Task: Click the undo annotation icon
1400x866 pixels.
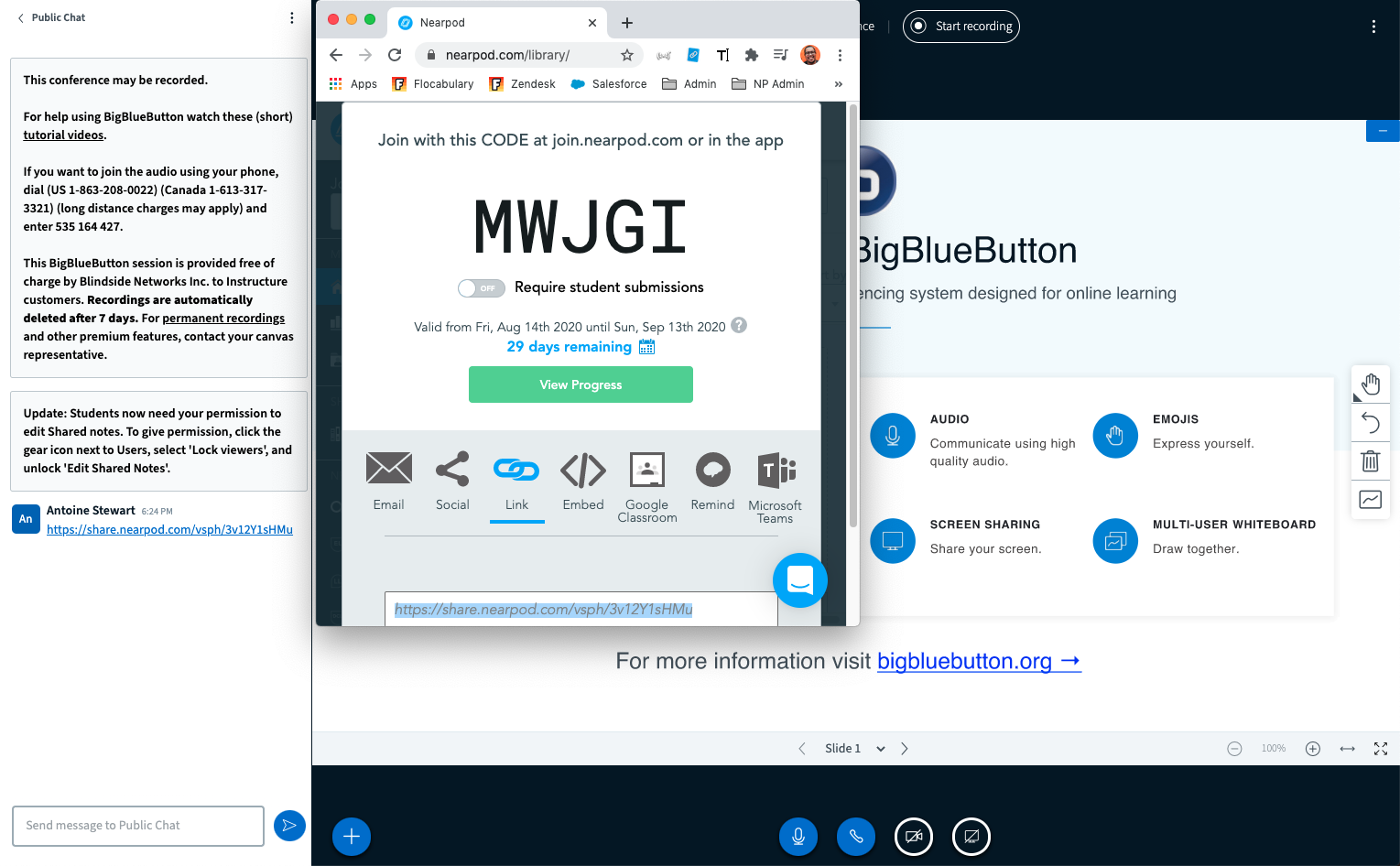Action: pyautogui.click(x=1370, y=422)
